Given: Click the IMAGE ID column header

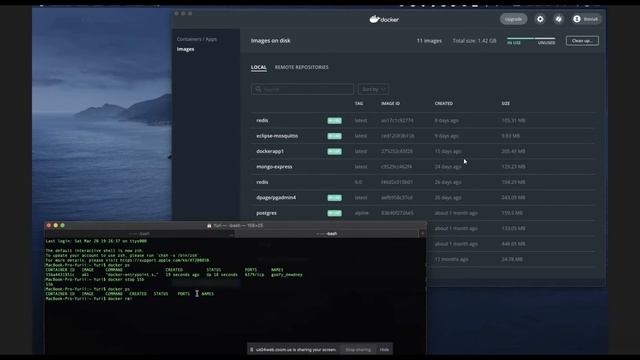Looking at the screenshot, I should point(390,104).
